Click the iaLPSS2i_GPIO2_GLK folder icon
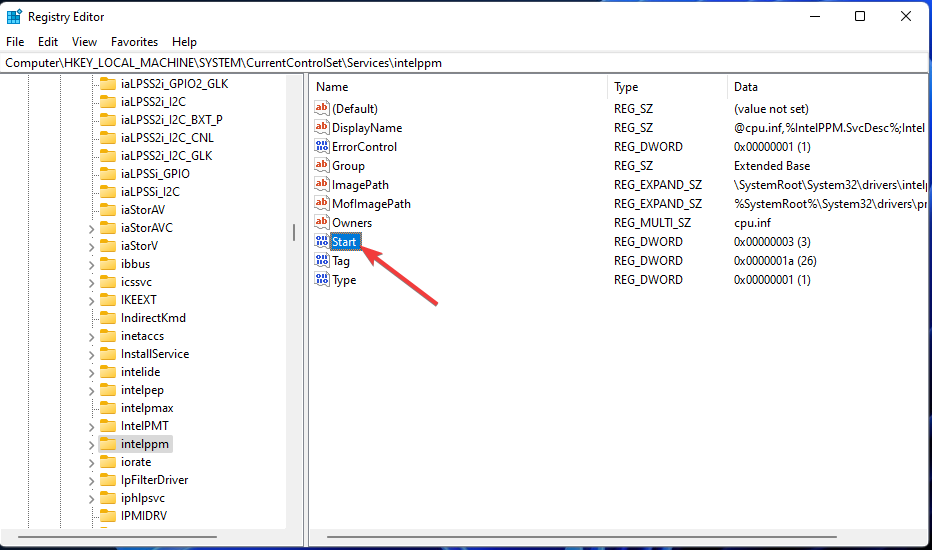 [x=108, y=84]
